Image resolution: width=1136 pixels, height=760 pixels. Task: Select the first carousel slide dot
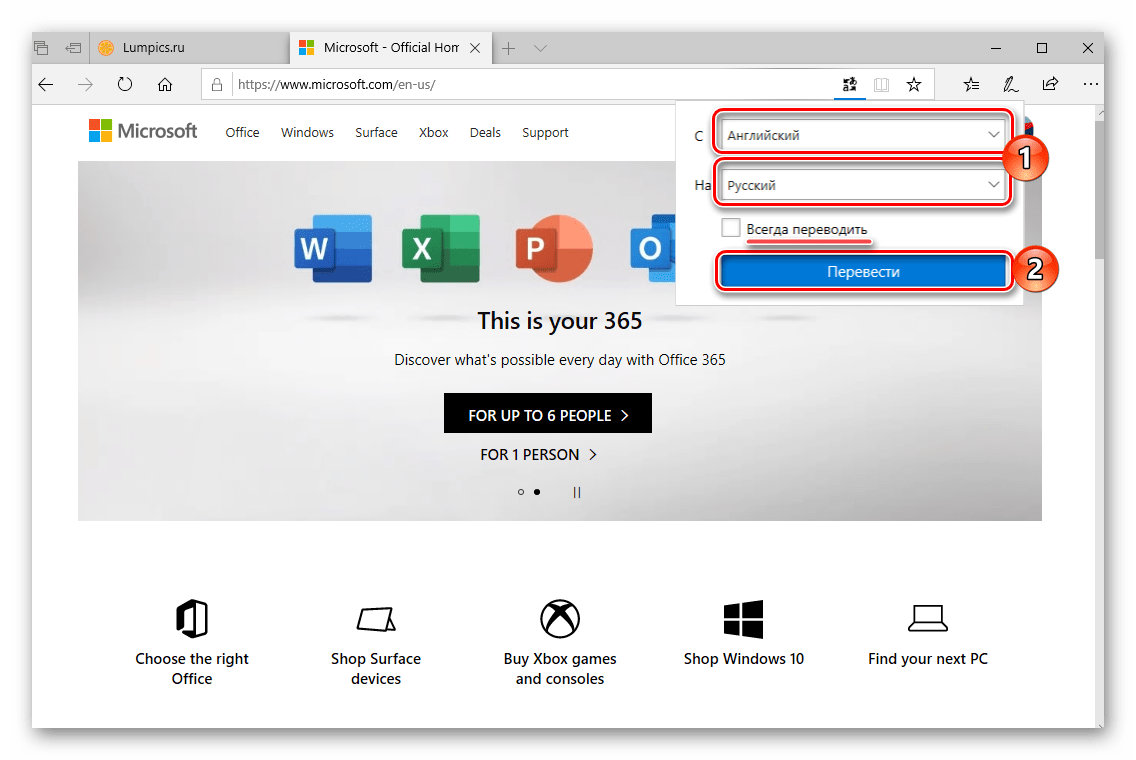pos(521,492)
